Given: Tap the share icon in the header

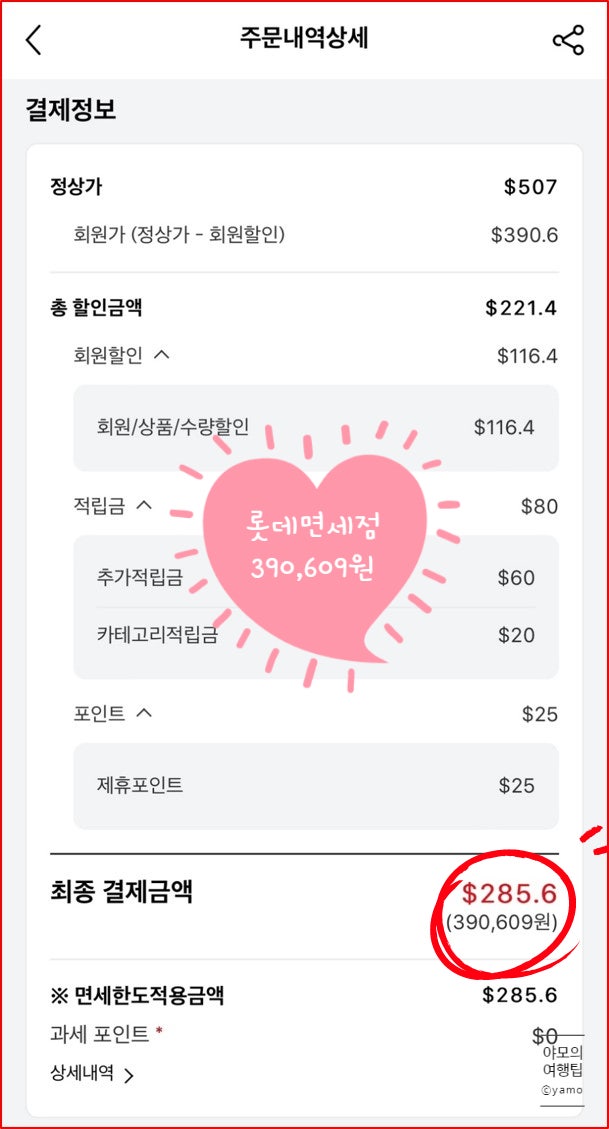Looking at the screenshot, I should [568, 40].
